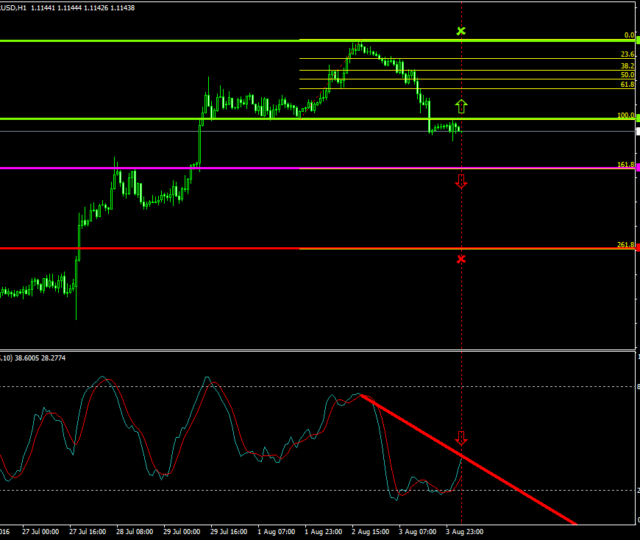Click the 38.2 Fibonacci level label
This screenshot has height=540, width=640.
(x=627, y=65)
